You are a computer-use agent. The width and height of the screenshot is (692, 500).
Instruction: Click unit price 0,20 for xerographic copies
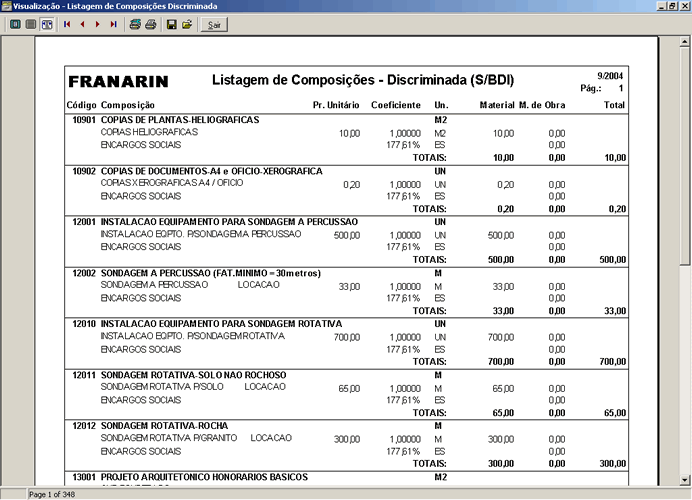[x=352, y=185]
